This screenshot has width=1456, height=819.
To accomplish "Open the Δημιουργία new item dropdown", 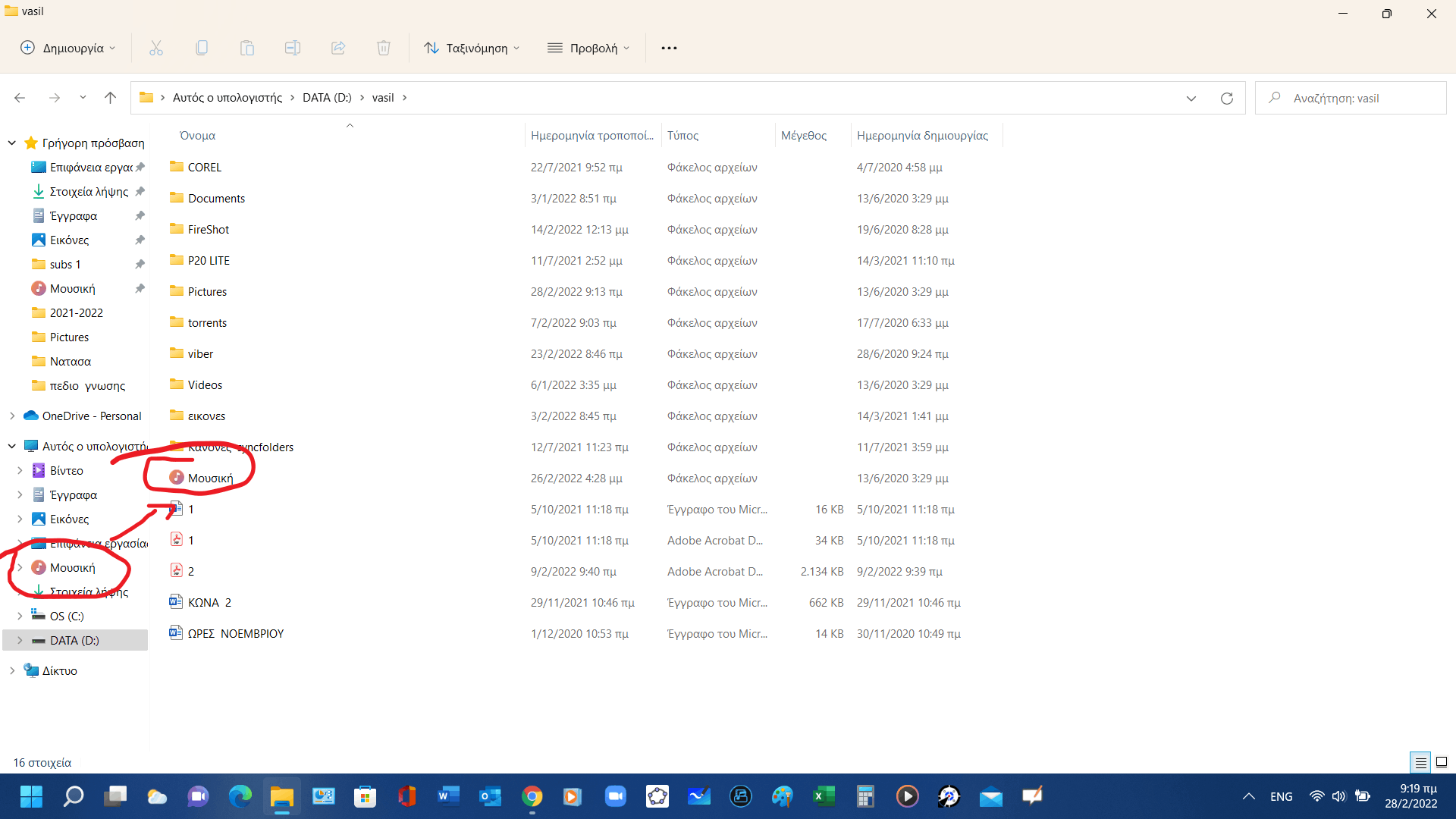I will (68, 48).
